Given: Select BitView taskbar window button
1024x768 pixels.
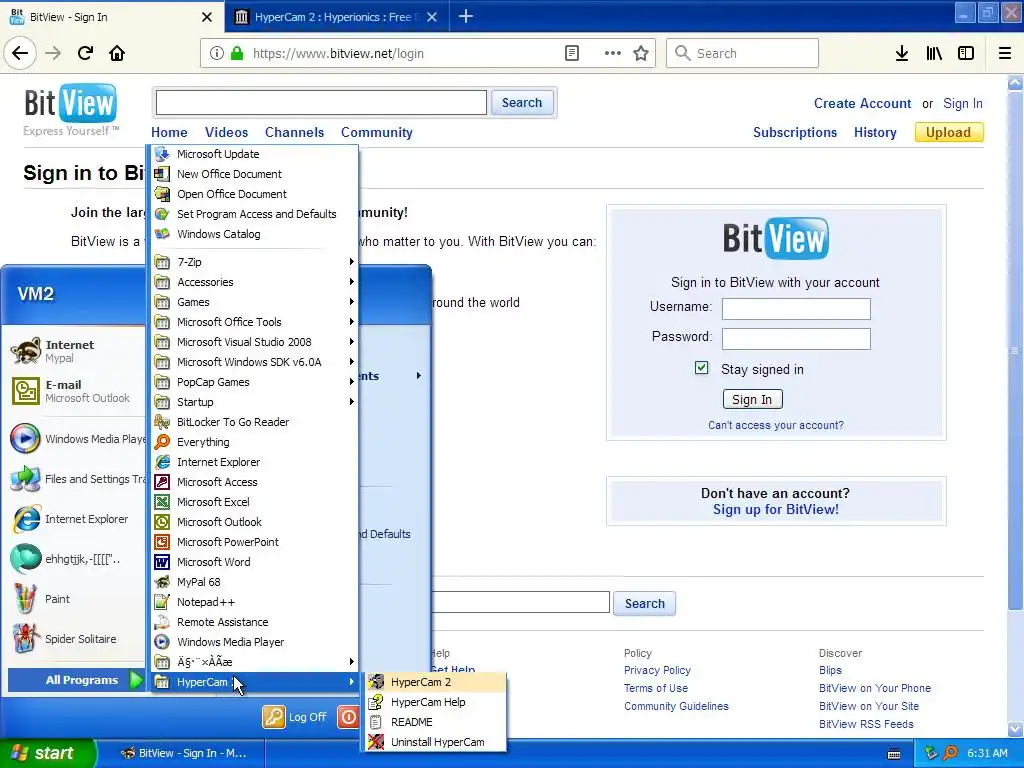Looking at the screenshot, I should (184, 753).
